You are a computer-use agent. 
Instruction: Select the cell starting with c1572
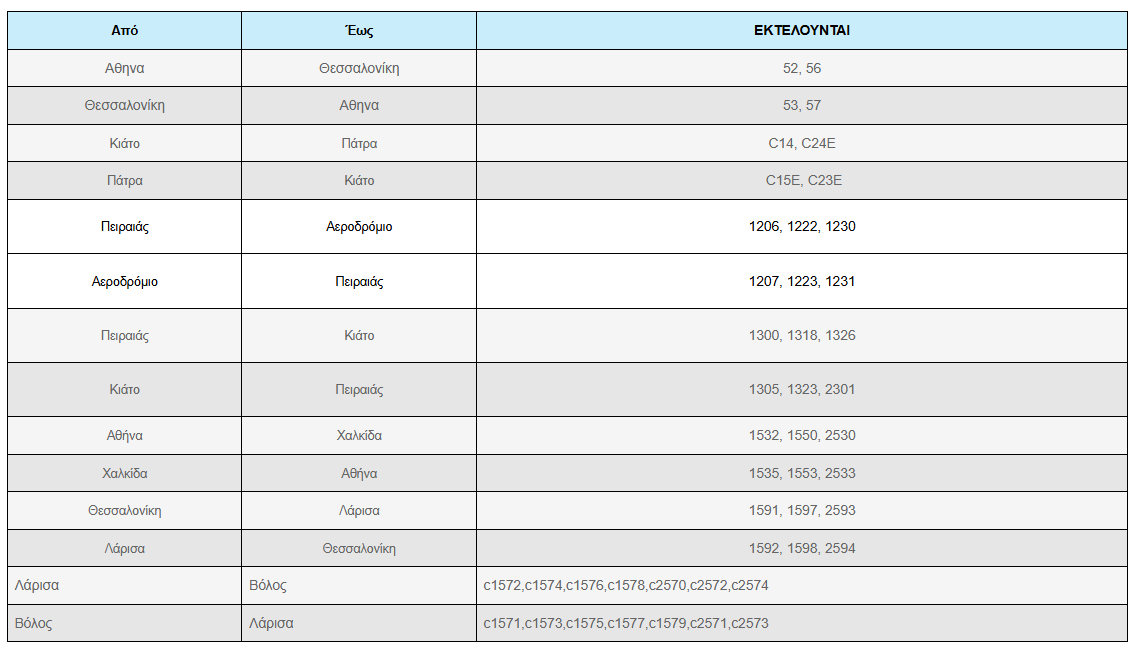[802, 586]
